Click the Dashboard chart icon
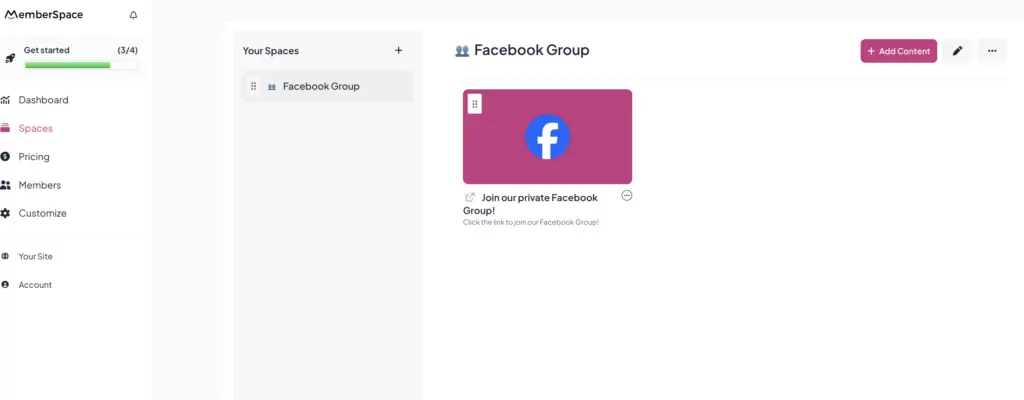 pyautogui.click(x=5, y=100)
